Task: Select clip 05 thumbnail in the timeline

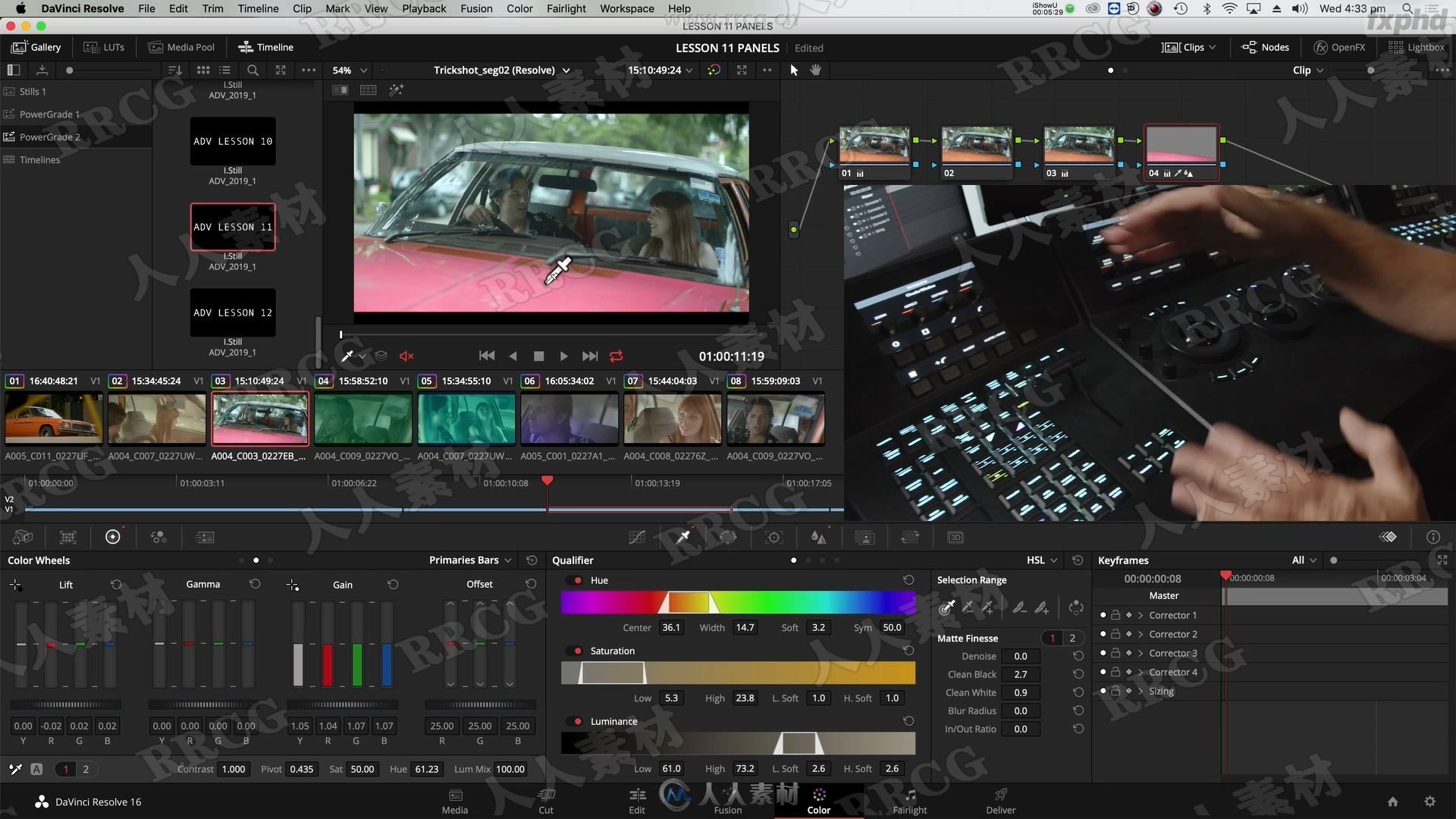Action: (466, 418)
